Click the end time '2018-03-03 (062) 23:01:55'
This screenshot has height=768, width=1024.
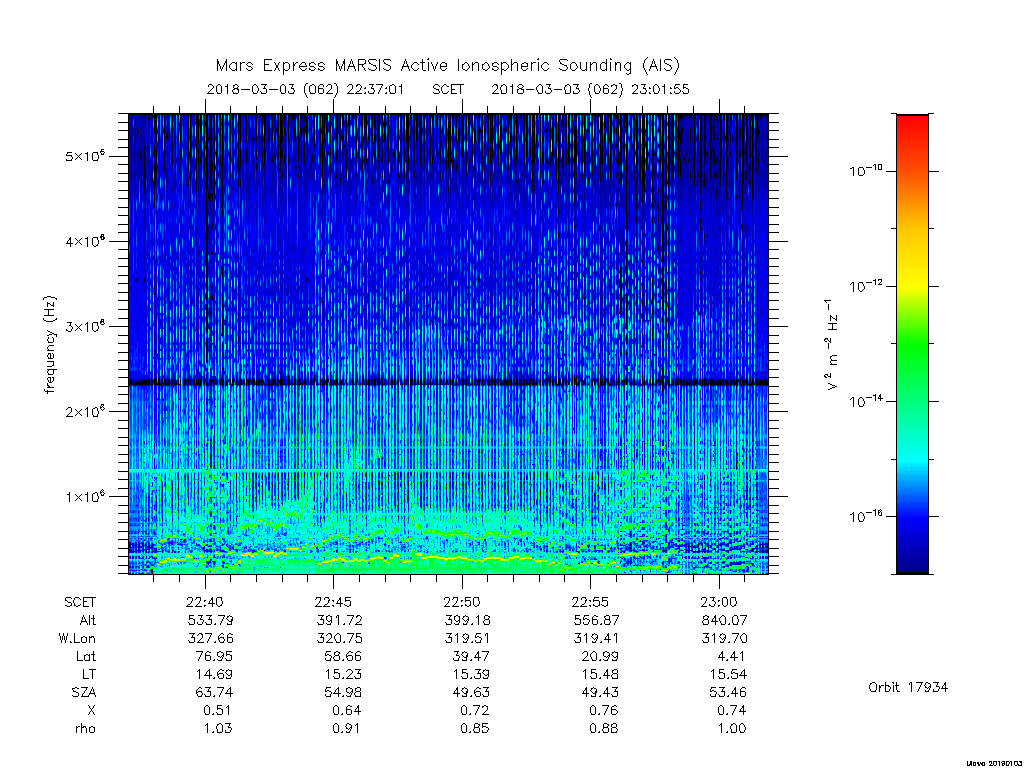[590, 89]
